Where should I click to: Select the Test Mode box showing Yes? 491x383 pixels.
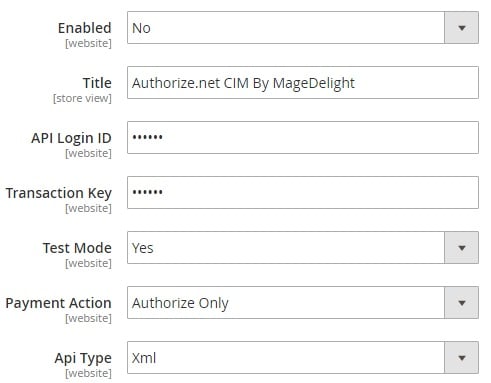click(x=303, y=248)
